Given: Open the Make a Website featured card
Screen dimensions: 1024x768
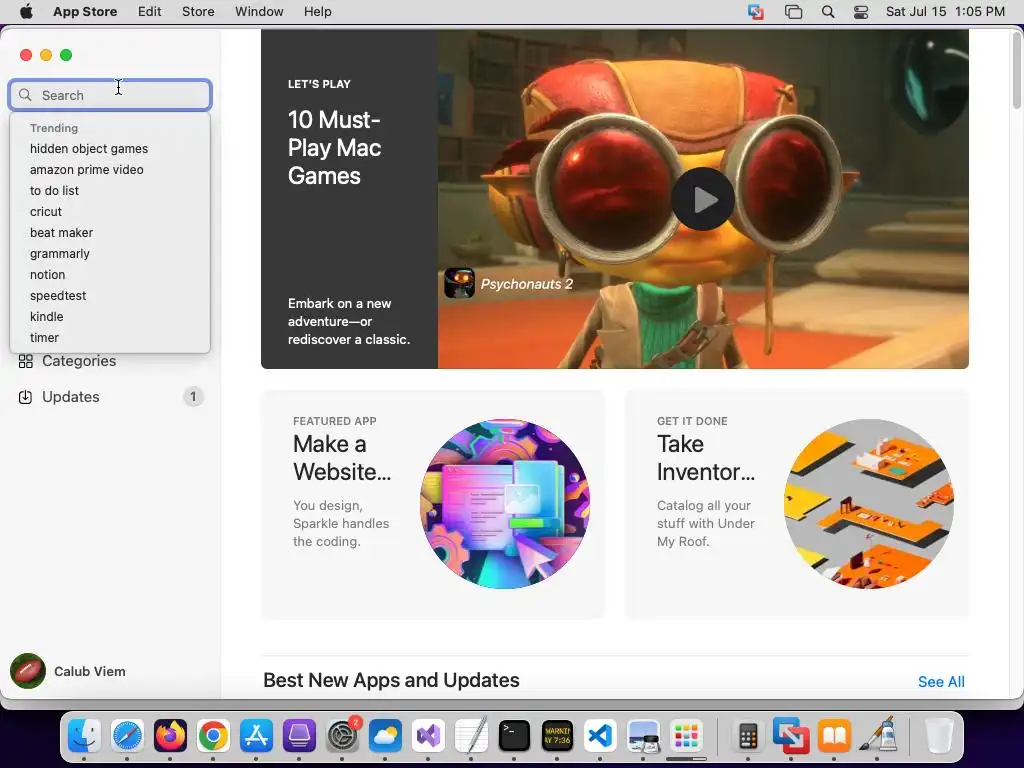Looking at the screenshot, I should click(x=432, y=504).
